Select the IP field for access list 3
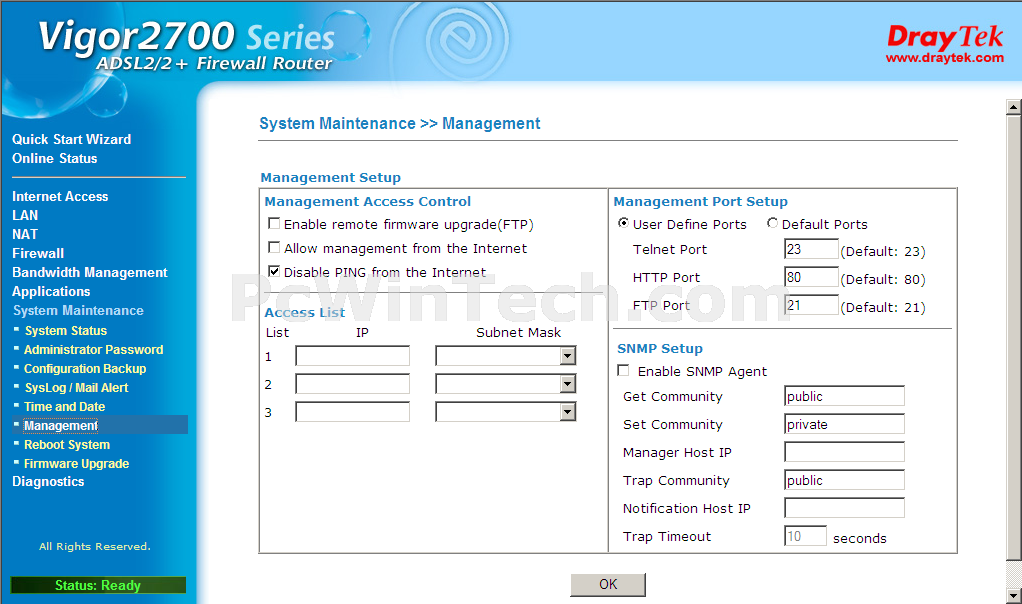 point(353,412)
